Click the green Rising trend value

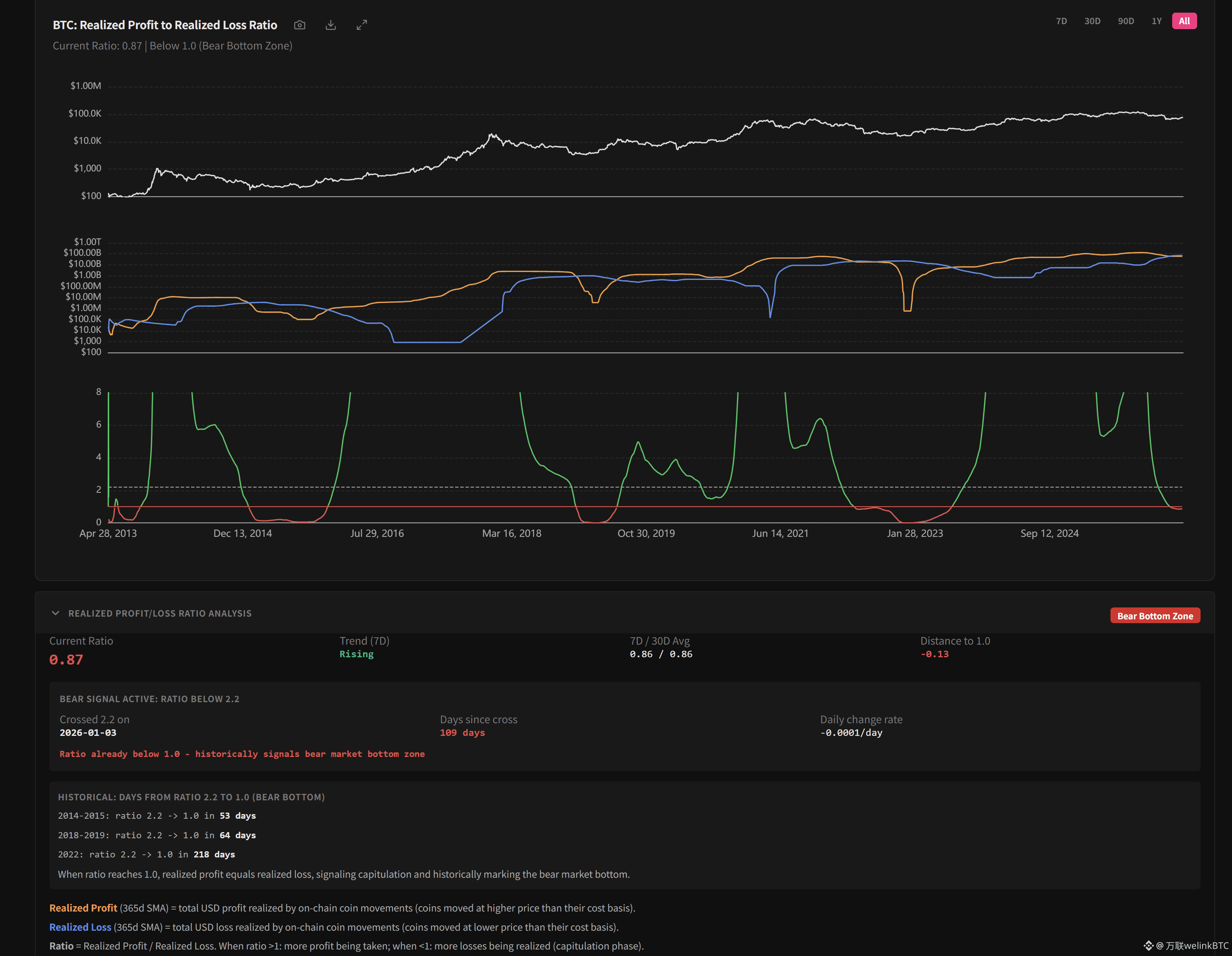[x=357, y=654]
